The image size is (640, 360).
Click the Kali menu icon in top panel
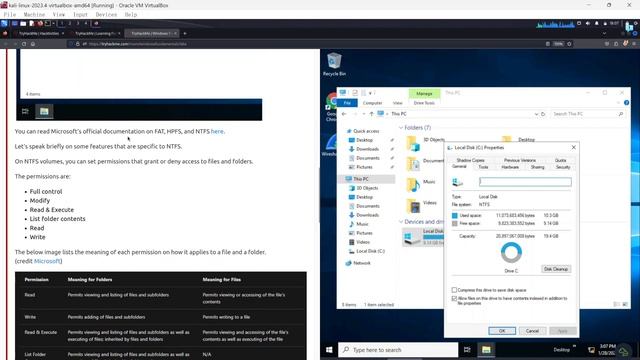click(4, 24)
